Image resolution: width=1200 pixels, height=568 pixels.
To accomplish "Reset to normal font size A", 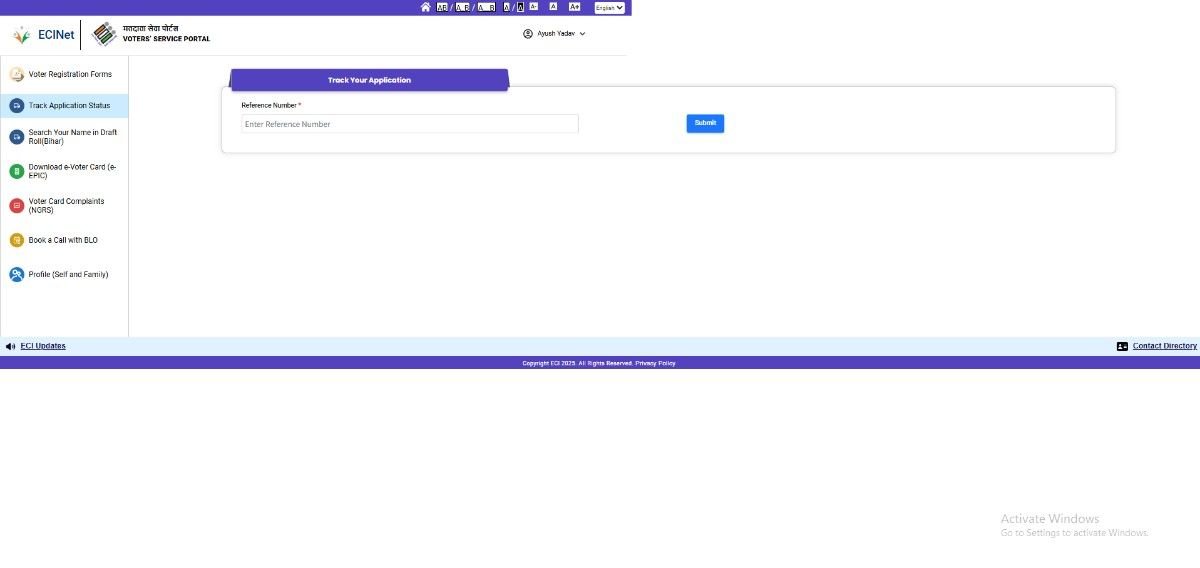I will point(553,7).
